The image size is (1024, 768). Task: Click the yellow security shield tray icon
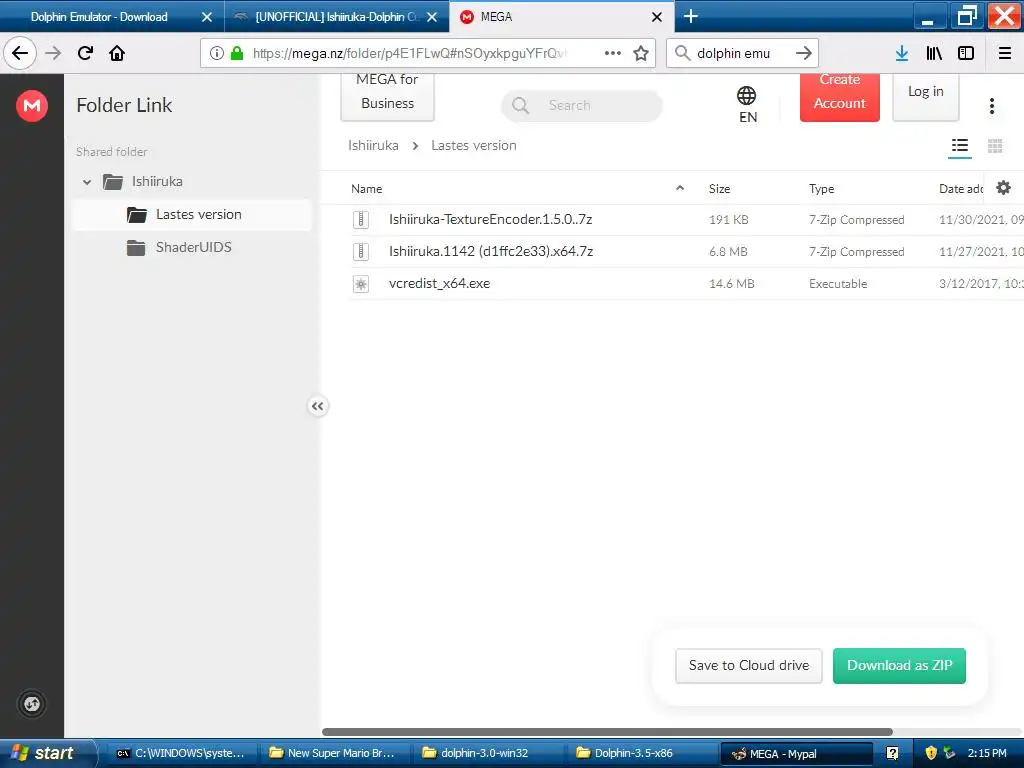(931, 753)
